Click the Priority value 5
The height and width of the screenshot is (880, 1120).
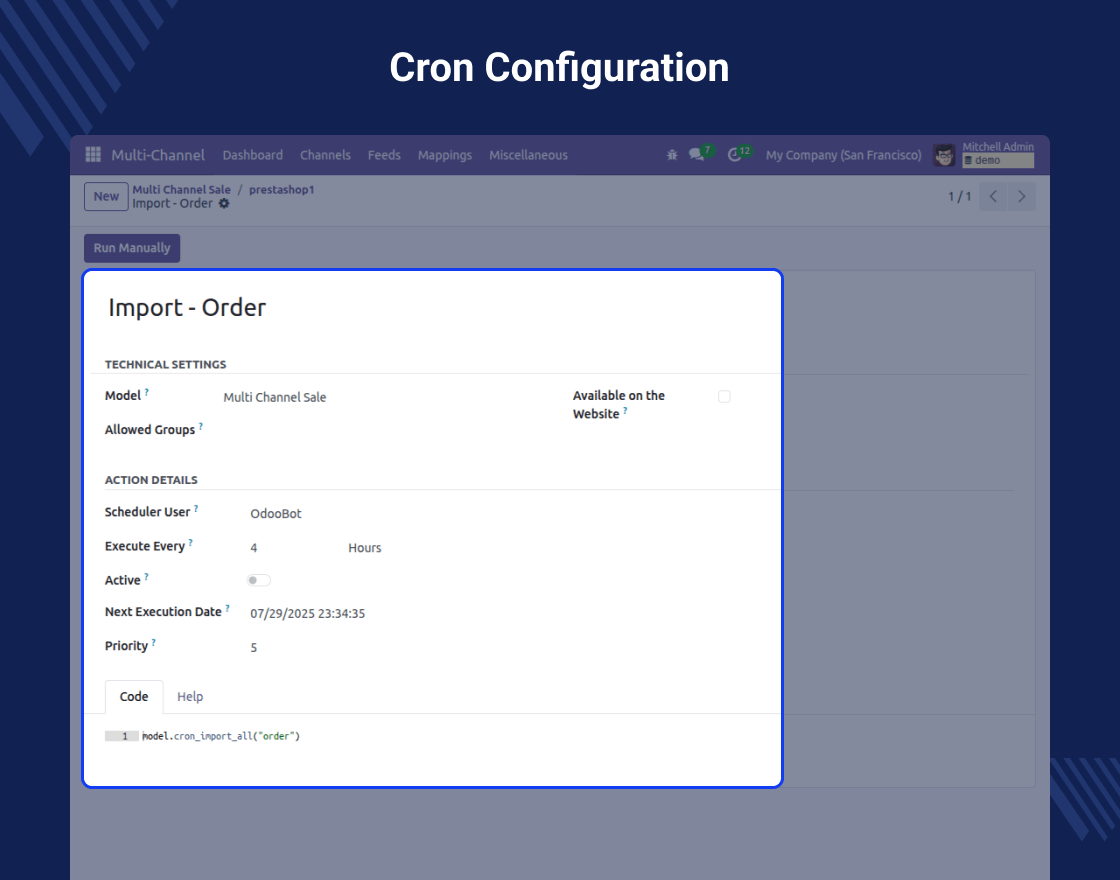coord(254,648)
